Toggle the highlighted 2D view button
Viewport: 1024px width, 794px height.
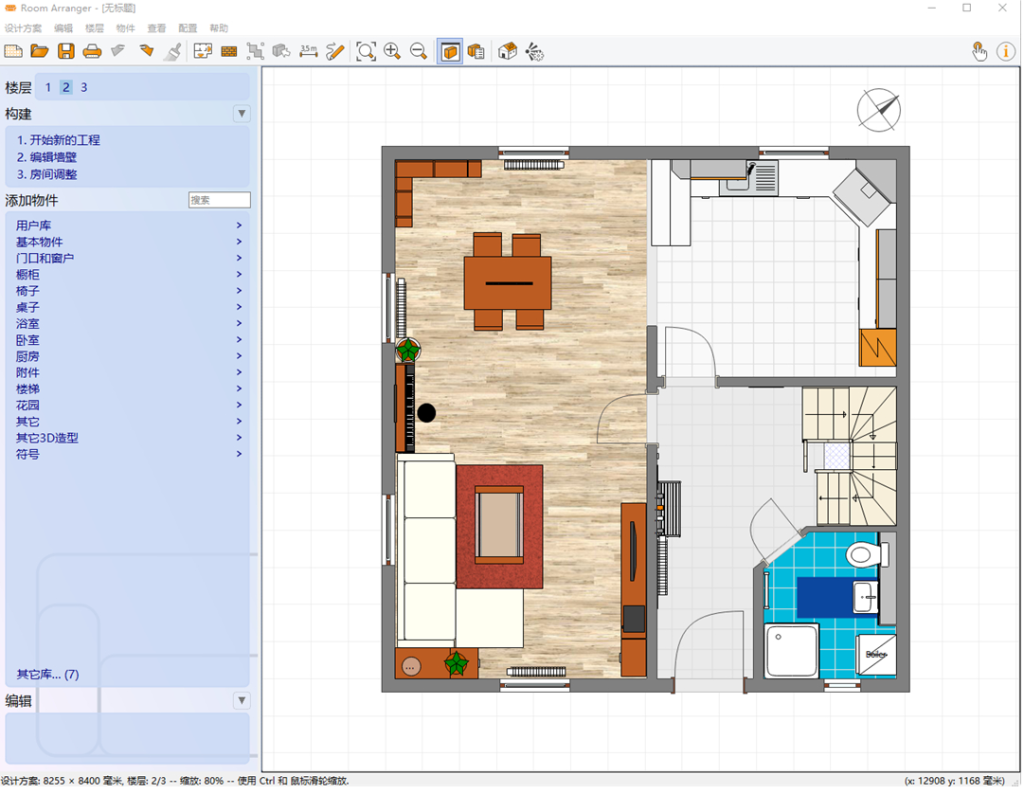[x=450, y=52]
